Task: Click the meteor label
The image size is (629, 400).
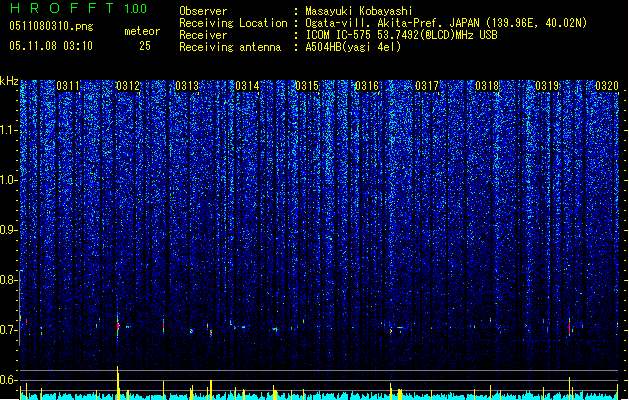Action: pos(142,31)
